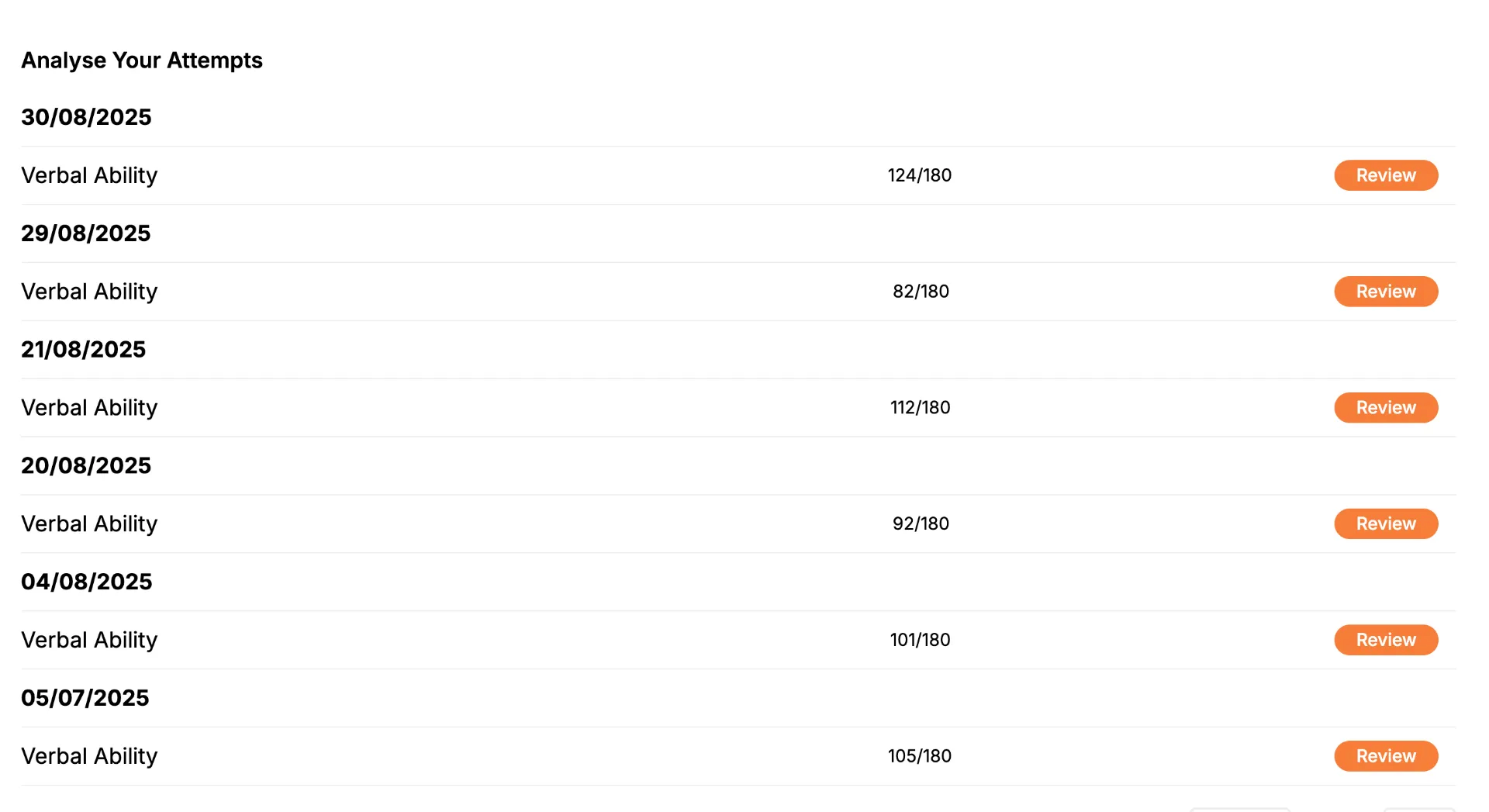Screen dimensions: 1489x812
Task: Select Verbal Ability label under 30/08/2025
Action: pyautogui.click(x=89, y=175)
